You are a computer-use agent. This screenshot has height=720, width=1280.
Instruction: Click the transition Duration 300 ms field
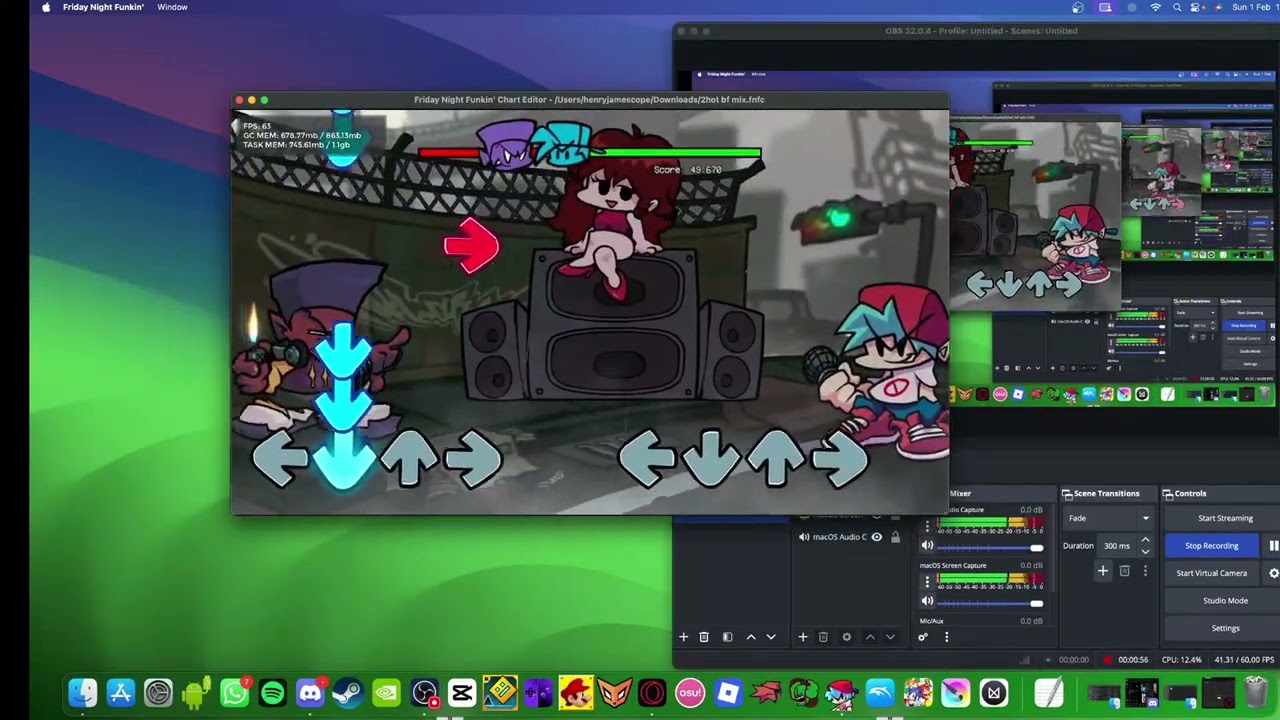pos(1116,546)
